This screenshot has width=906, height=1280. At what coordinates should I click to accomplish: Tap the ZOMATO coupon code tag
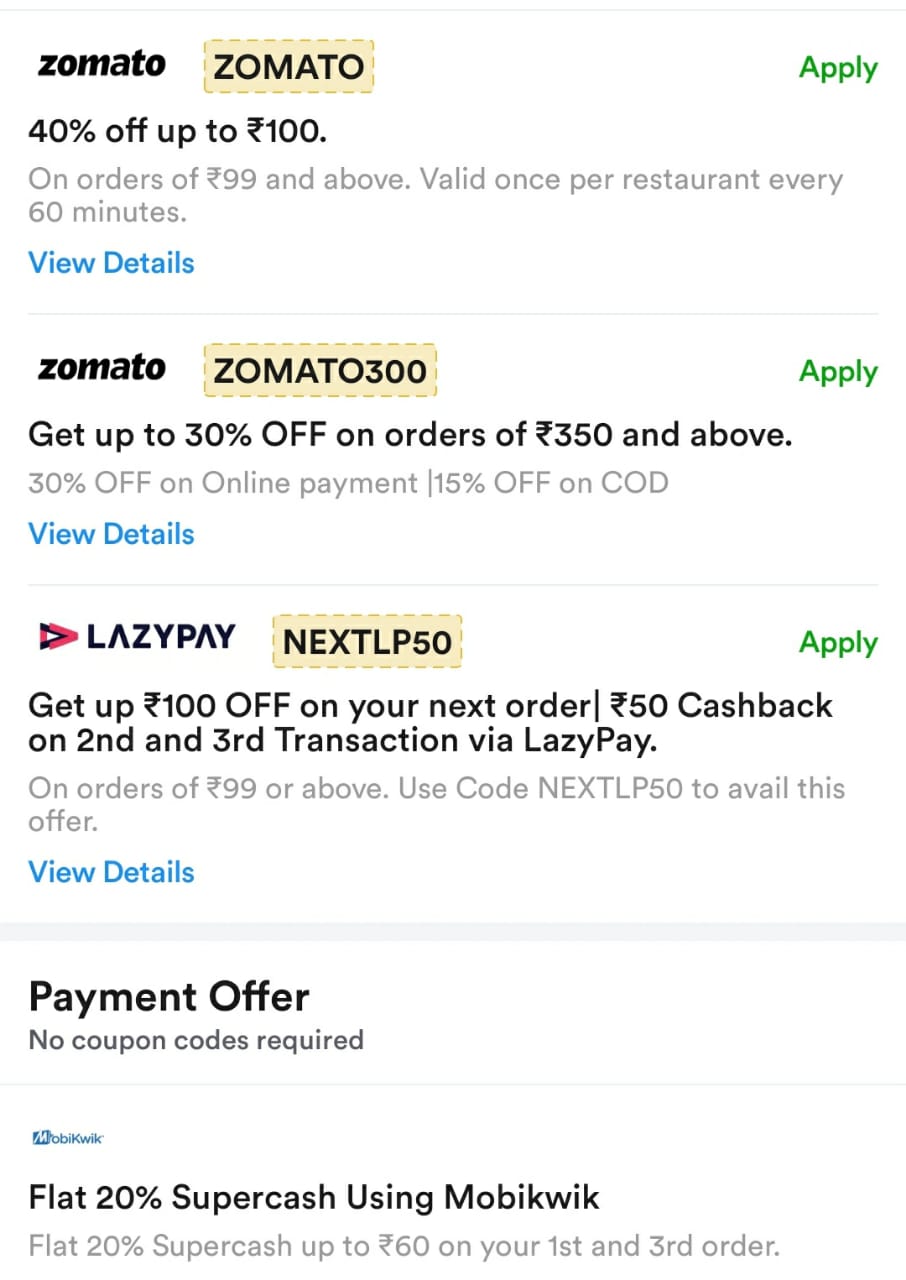[289, 67]
